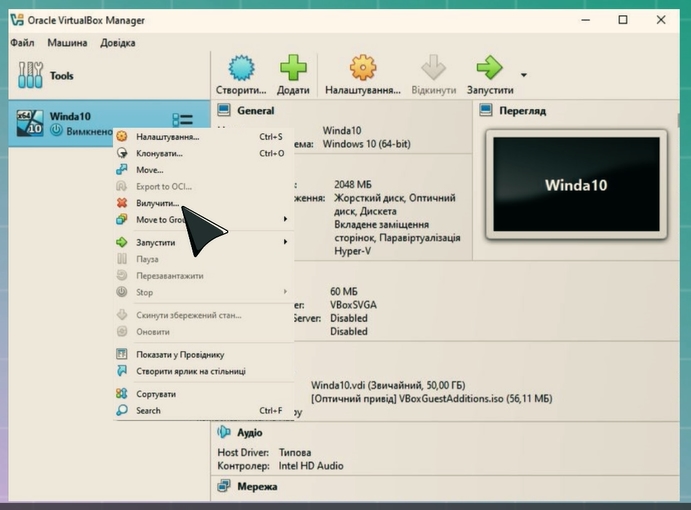Choose Клонувати... Ctrl+O in context menu
Image resolution: width=691 pixels, height=510 pixels.
click(203, 153)
